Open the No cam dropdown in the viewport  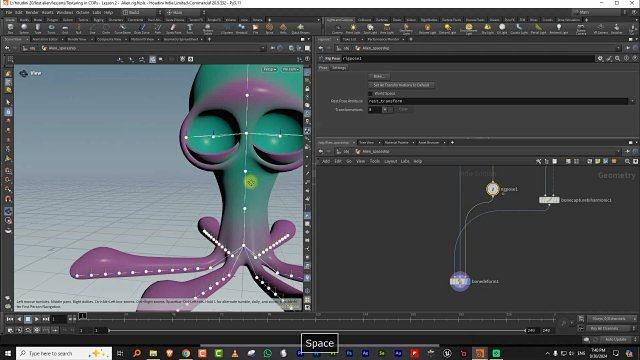coord(291,69)
